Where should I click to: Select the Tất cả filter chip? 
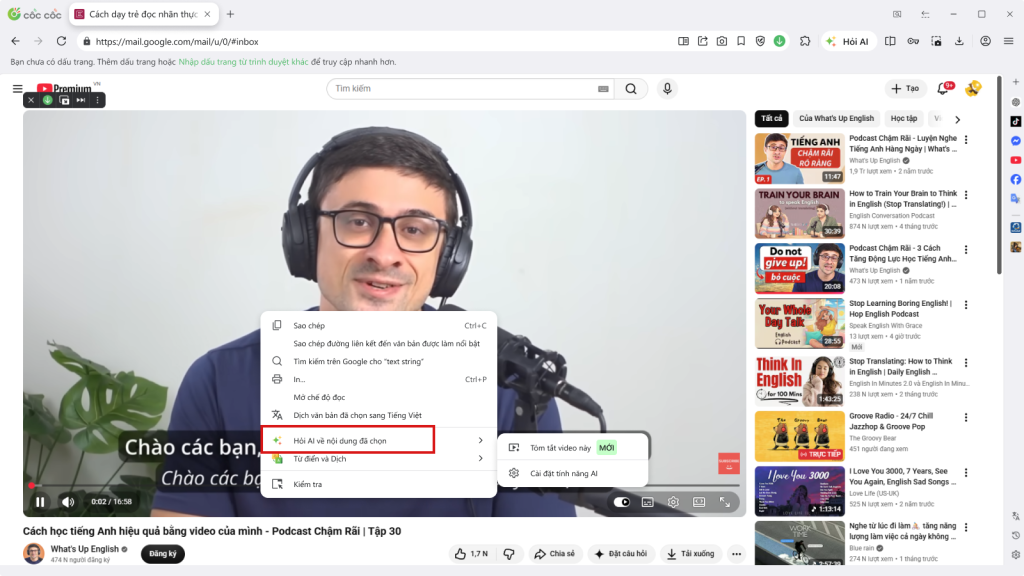point(771,118)
